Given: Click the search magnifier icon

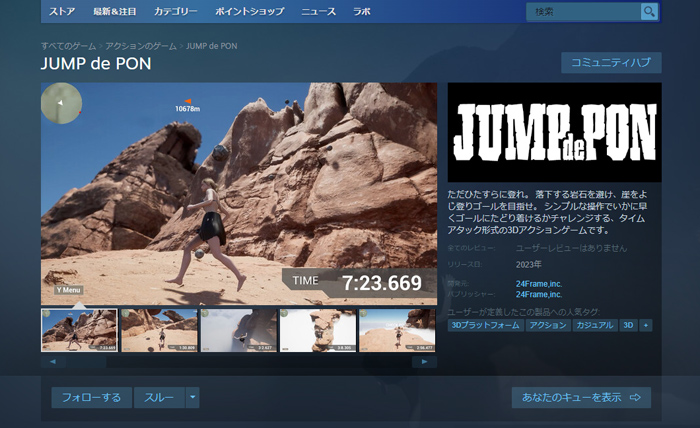Looking at the screenshot, I should [649, 12].
